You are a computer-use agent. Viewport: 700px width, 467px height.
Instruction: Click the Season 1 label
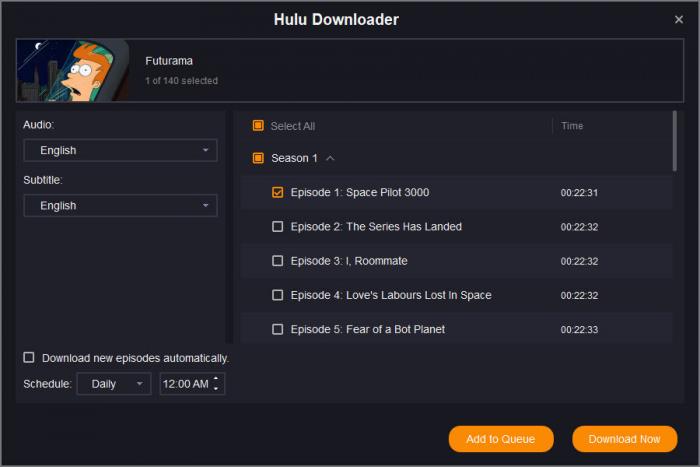[x=294, y=158]
